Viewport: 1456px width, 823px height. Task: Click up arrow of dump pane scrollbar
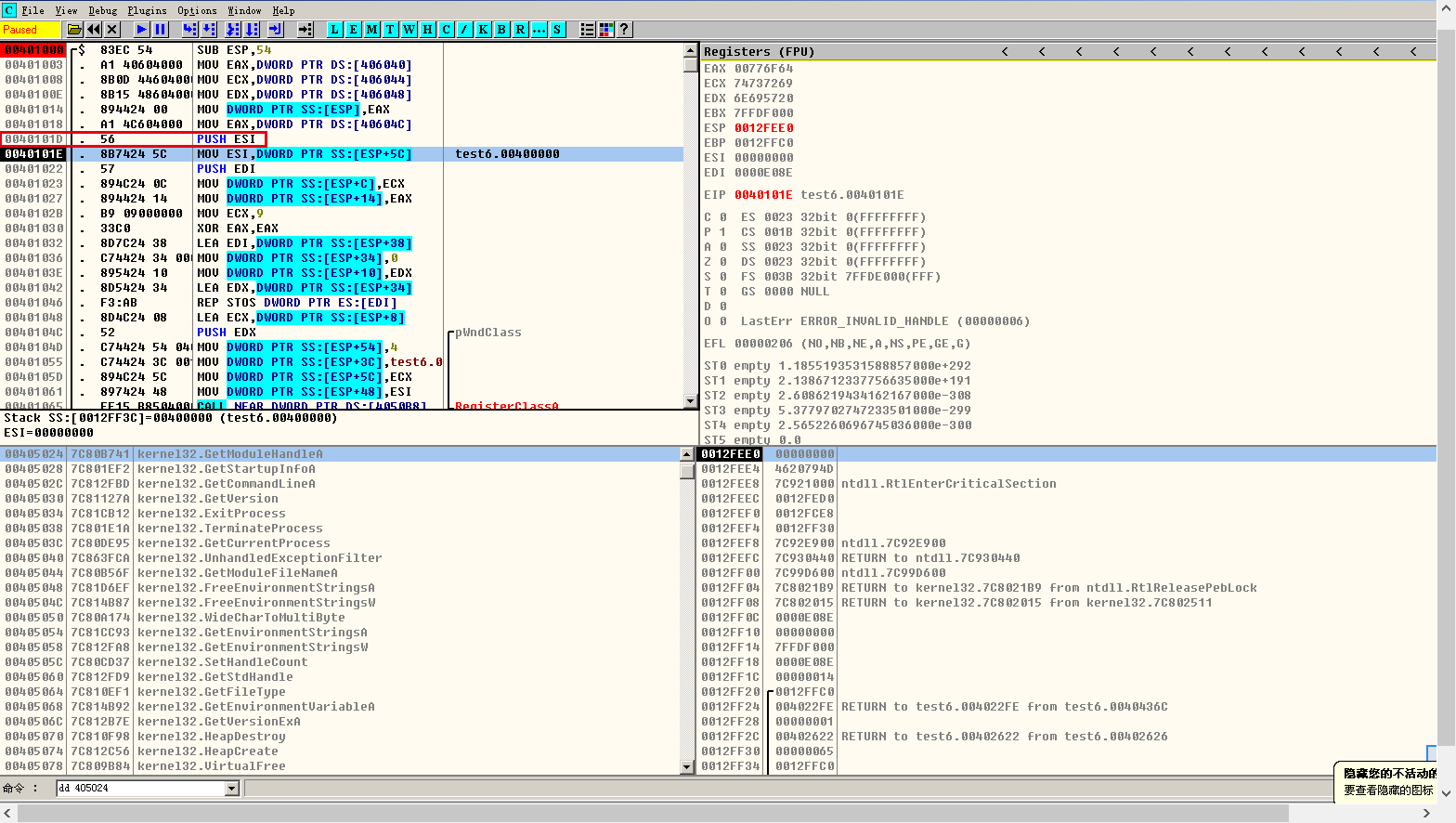687,454
